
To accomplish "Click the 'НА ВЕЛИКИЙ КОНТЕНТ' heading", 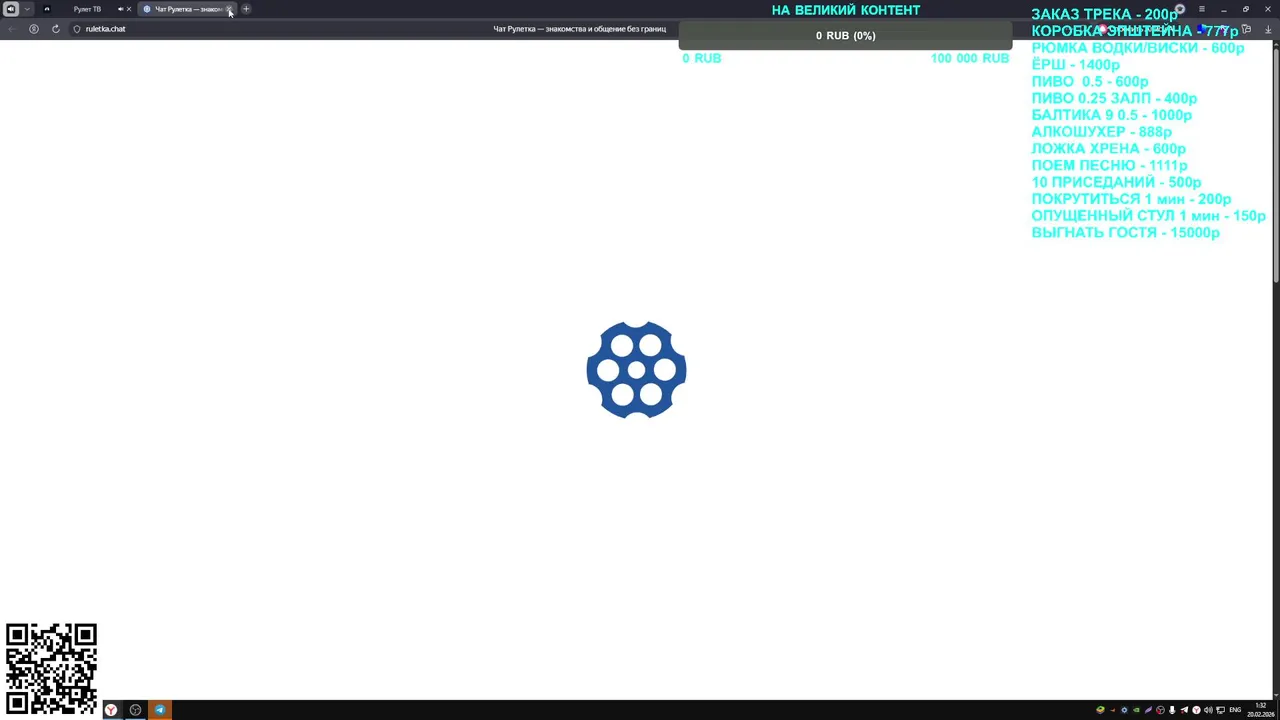I will (x=846, y=10).
